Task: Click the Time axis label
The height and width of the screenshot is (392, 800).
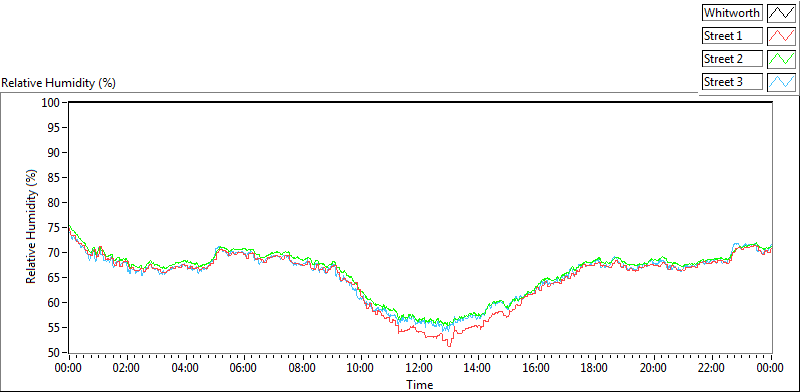Action: click(x=420, y=384)
